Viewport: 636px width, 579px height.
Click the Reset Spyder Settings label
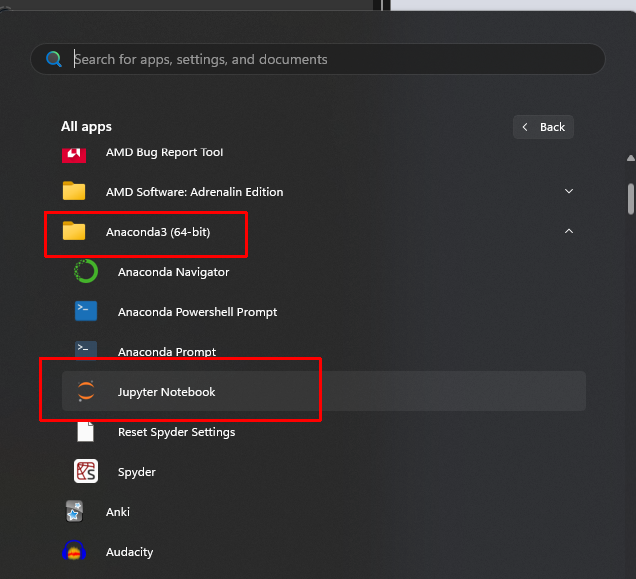click(x=176, y=432)
